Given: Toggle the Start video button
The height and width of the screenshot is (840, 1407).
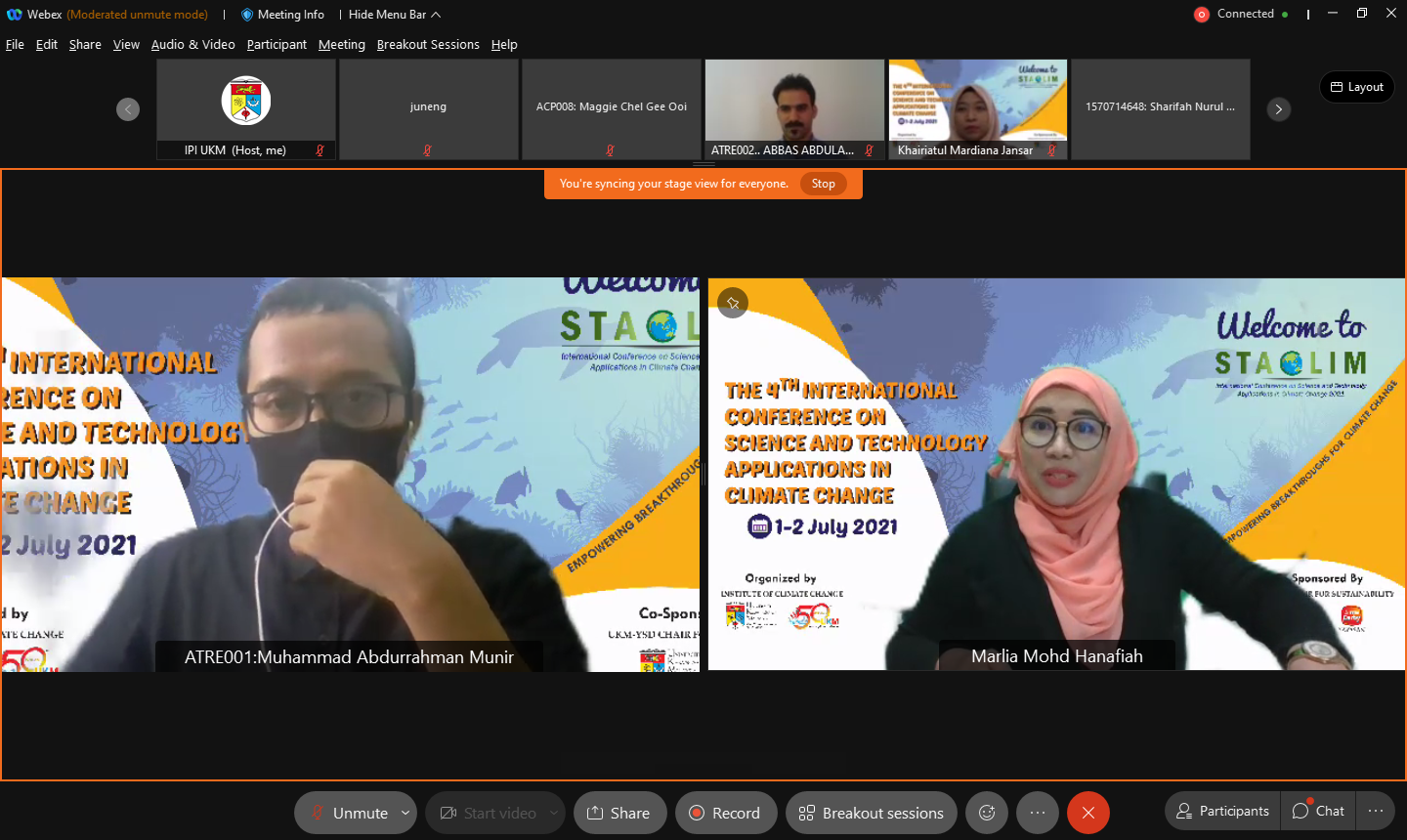Looking at the screenshot, I should [x=489, y=813].
